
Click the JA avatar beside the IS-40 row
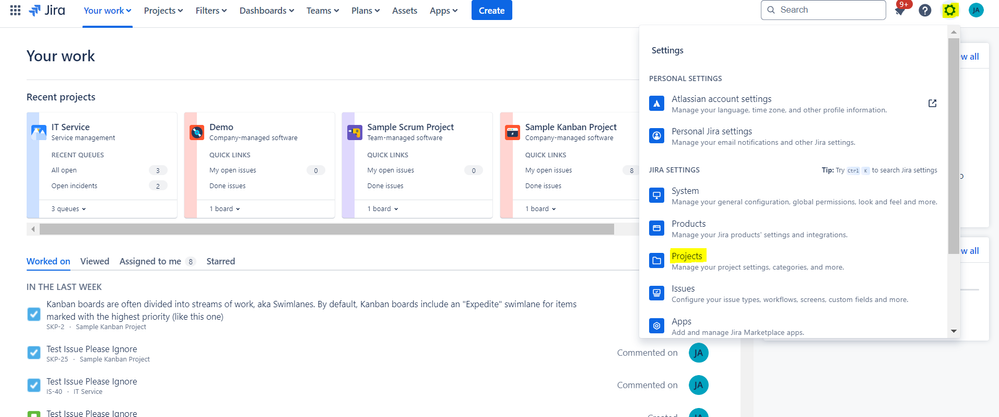click(698, 385)
